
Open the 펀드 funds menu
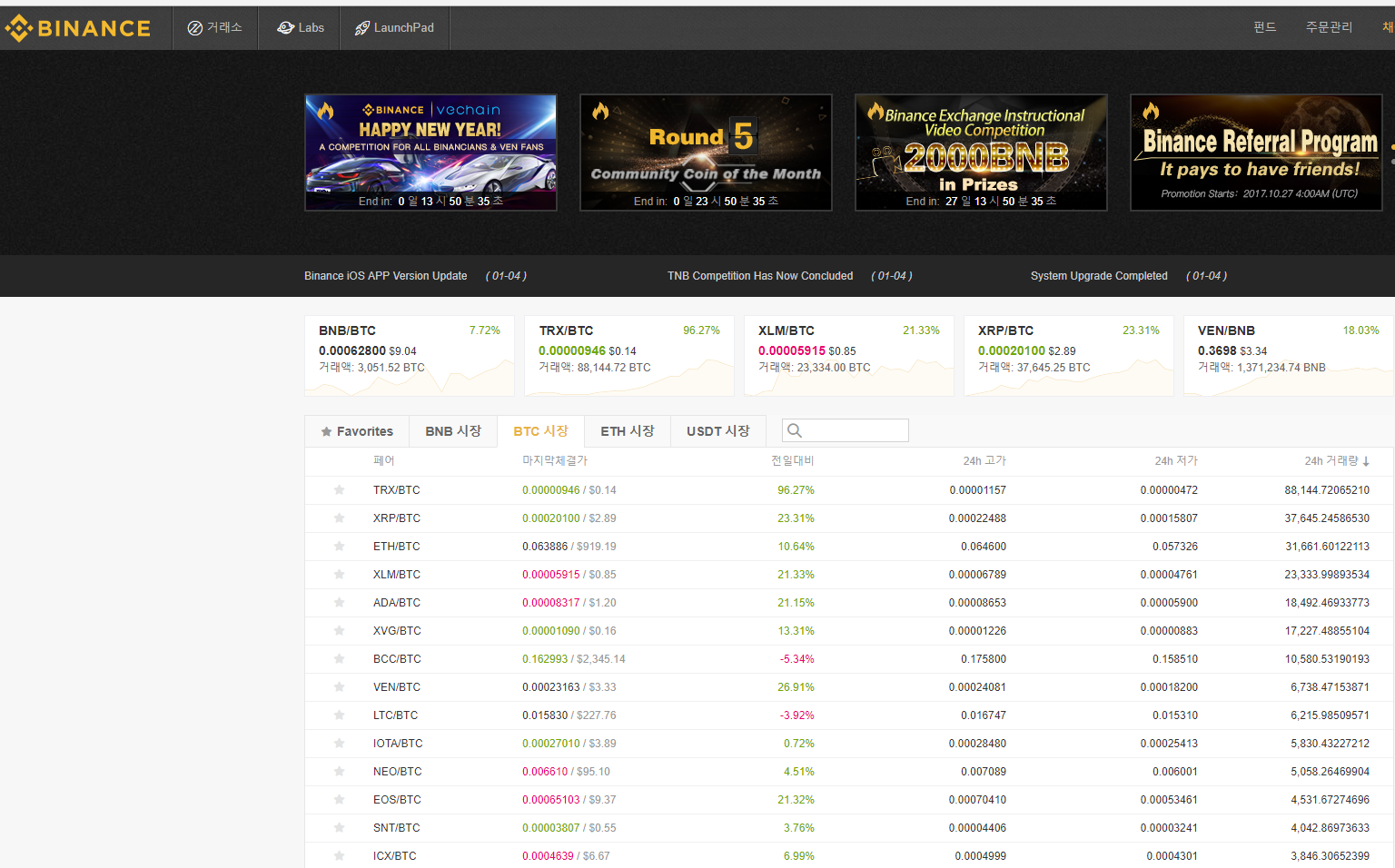point(1265,27)
